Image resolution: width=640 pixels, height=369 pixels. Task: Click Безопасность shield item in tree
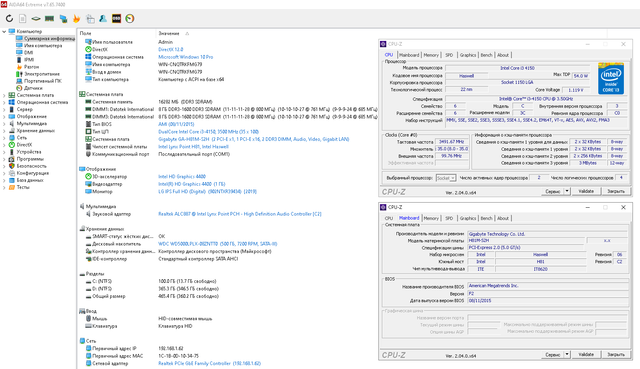31,166
